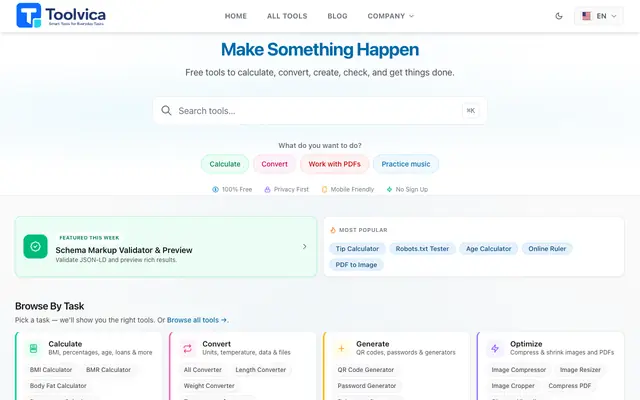Click the magnifier search icon

pos(166,111)
